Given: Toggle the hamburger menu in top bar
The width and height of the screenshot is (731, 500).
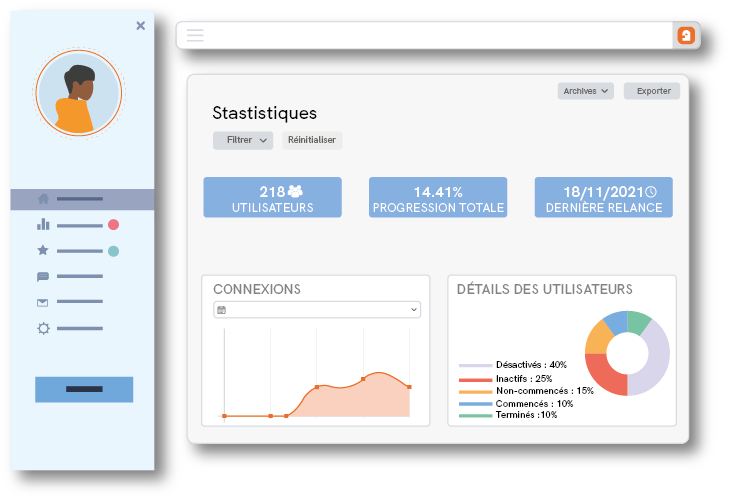Looking at the screenshot, I should [195, 35].
